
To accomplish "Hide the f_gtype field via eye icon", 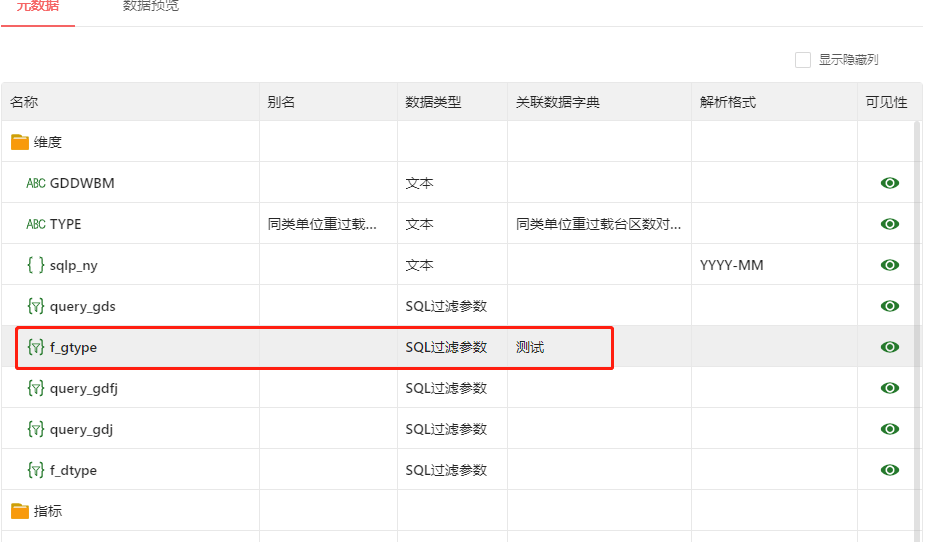I will 889,347.
